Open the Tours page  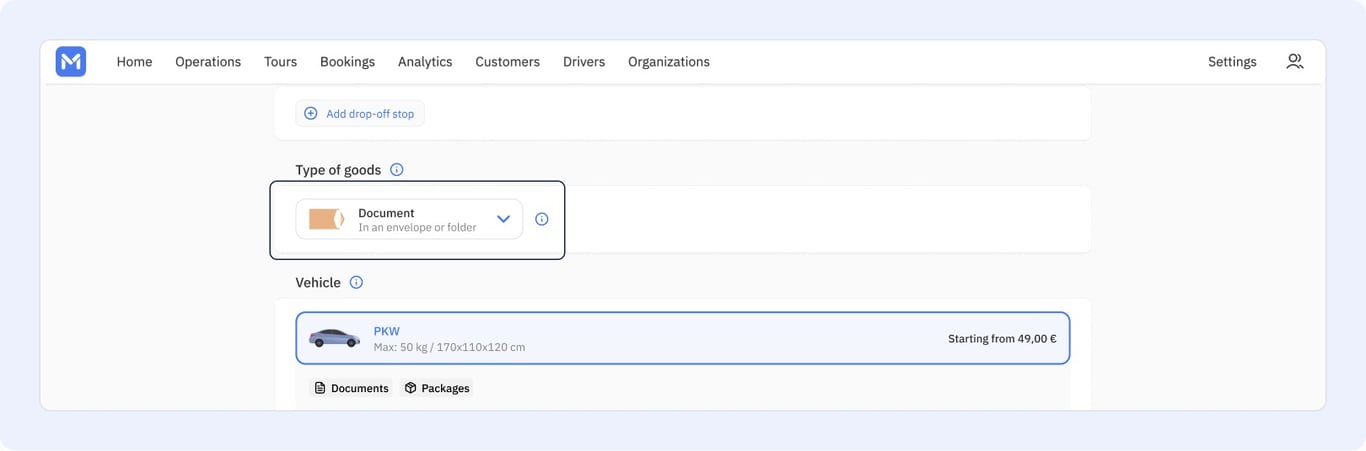(280, 62)
